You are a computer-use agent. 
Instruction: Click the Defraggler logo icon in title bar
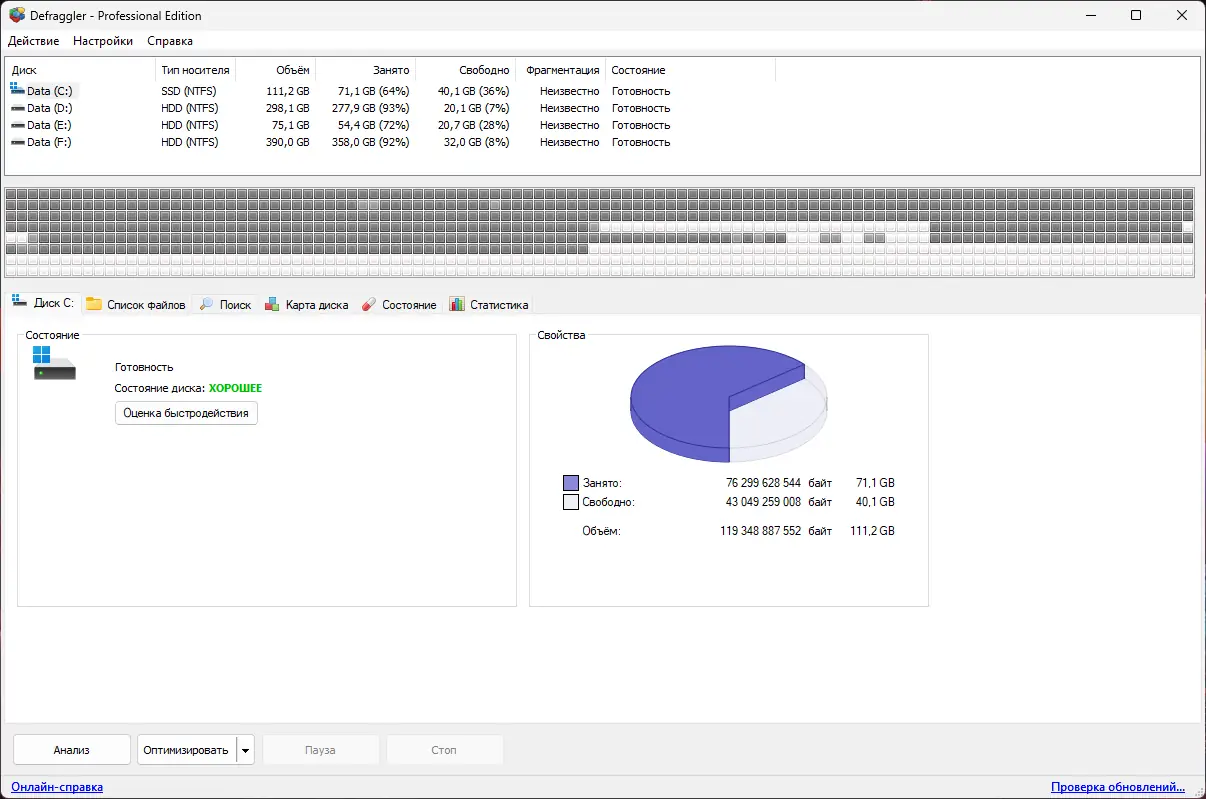pyautogui.click(x=16, y=15)
